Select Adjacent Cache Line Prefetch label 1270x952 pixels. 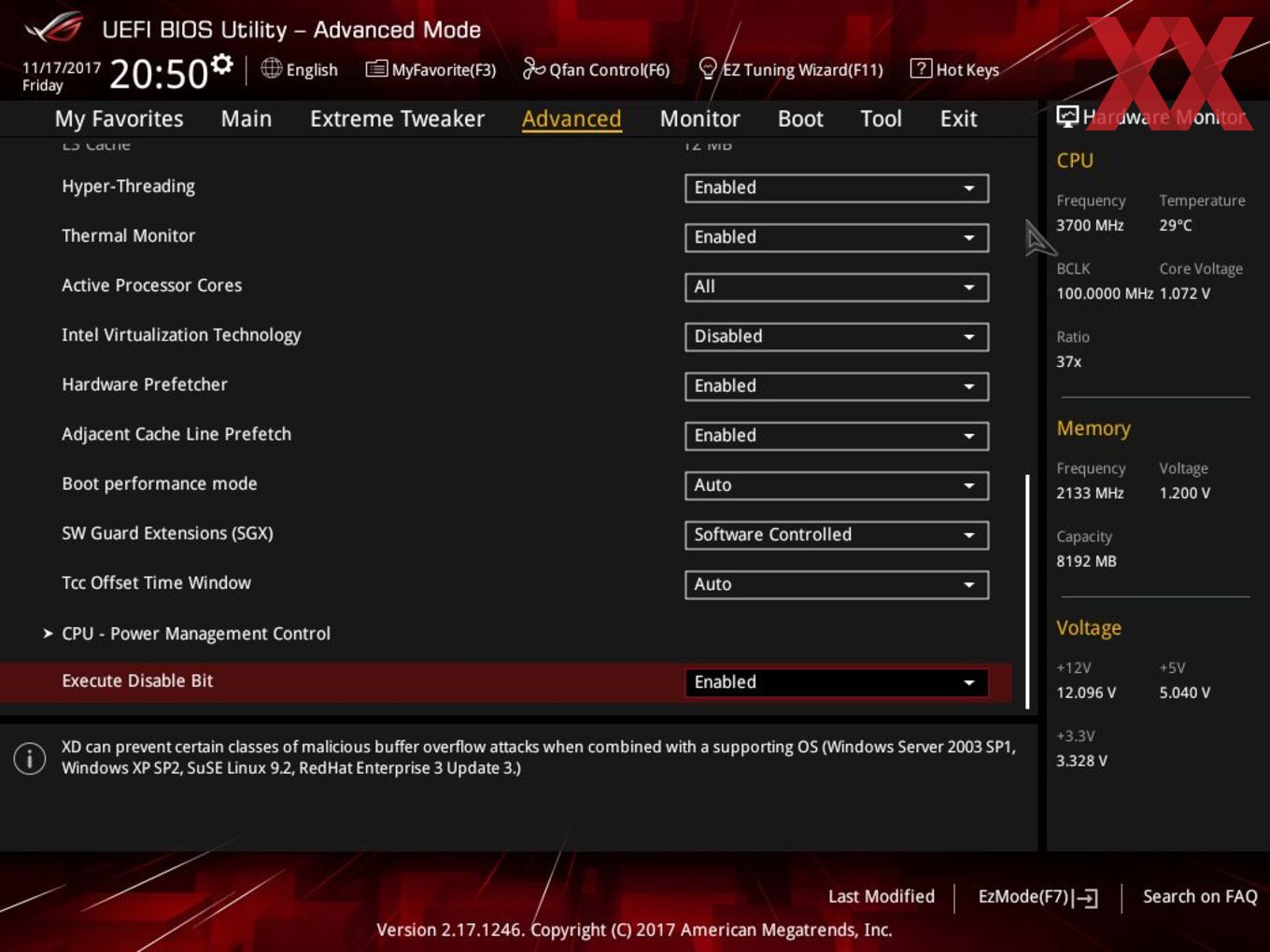pos(176,434)
